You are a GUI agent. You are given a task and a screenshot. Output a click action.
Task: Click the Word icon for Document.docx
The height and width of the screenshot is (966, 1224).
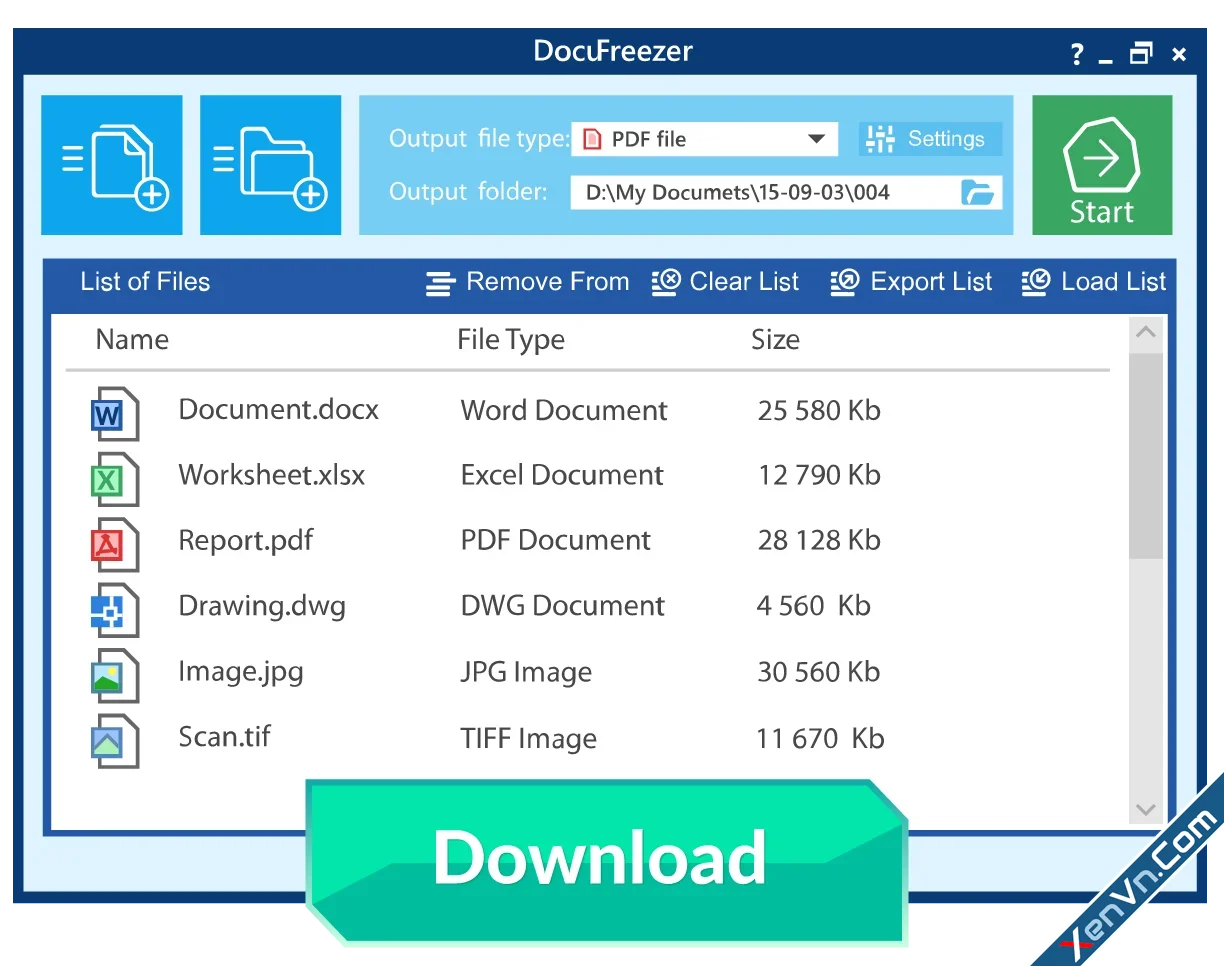[113, 413]
